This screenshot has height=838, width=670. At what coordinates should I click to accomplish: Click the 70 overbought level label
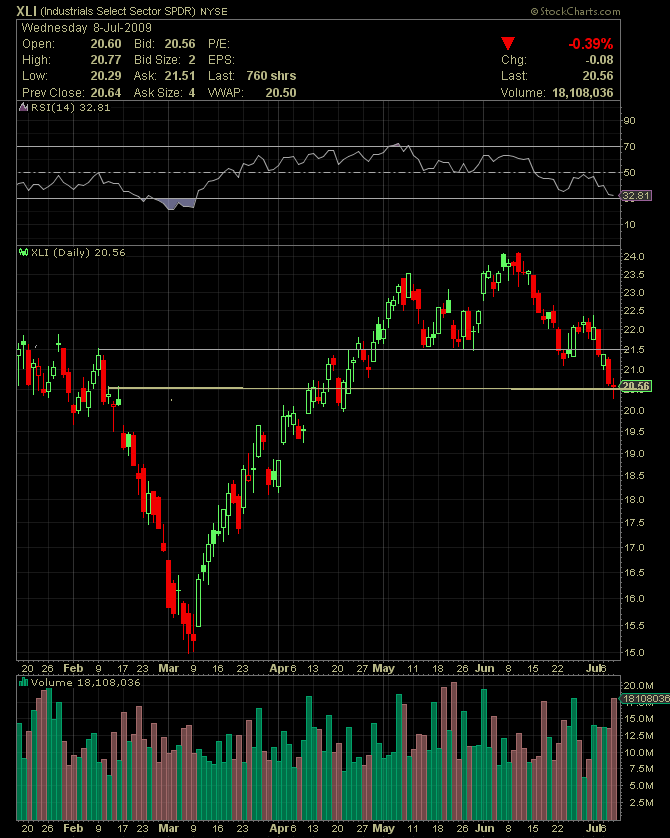(629, 146)
